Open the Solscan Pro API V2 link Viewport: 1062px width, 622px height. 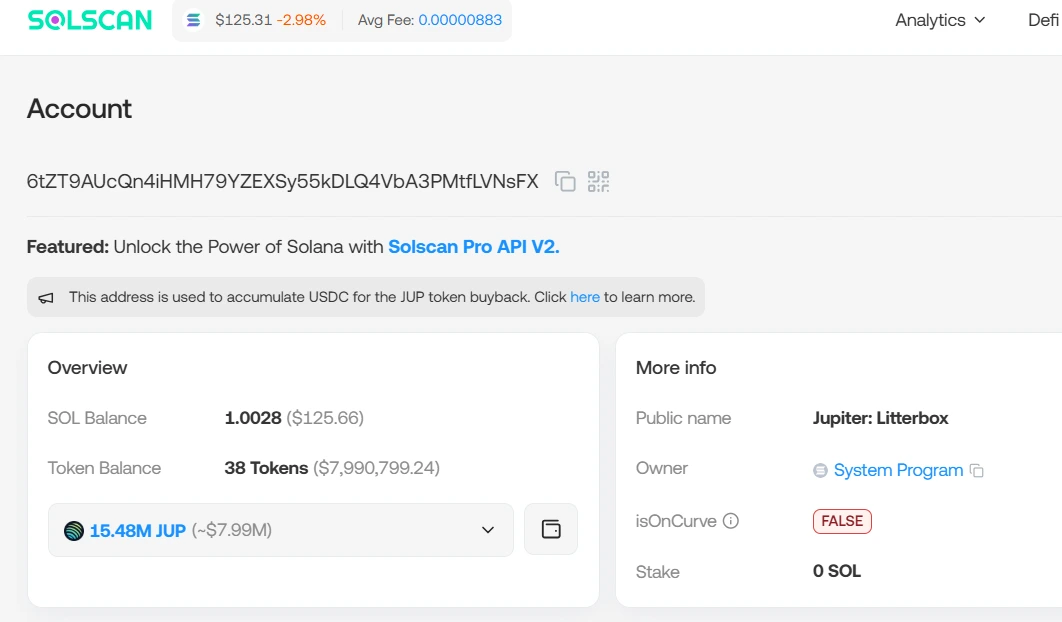coord(473,247)
